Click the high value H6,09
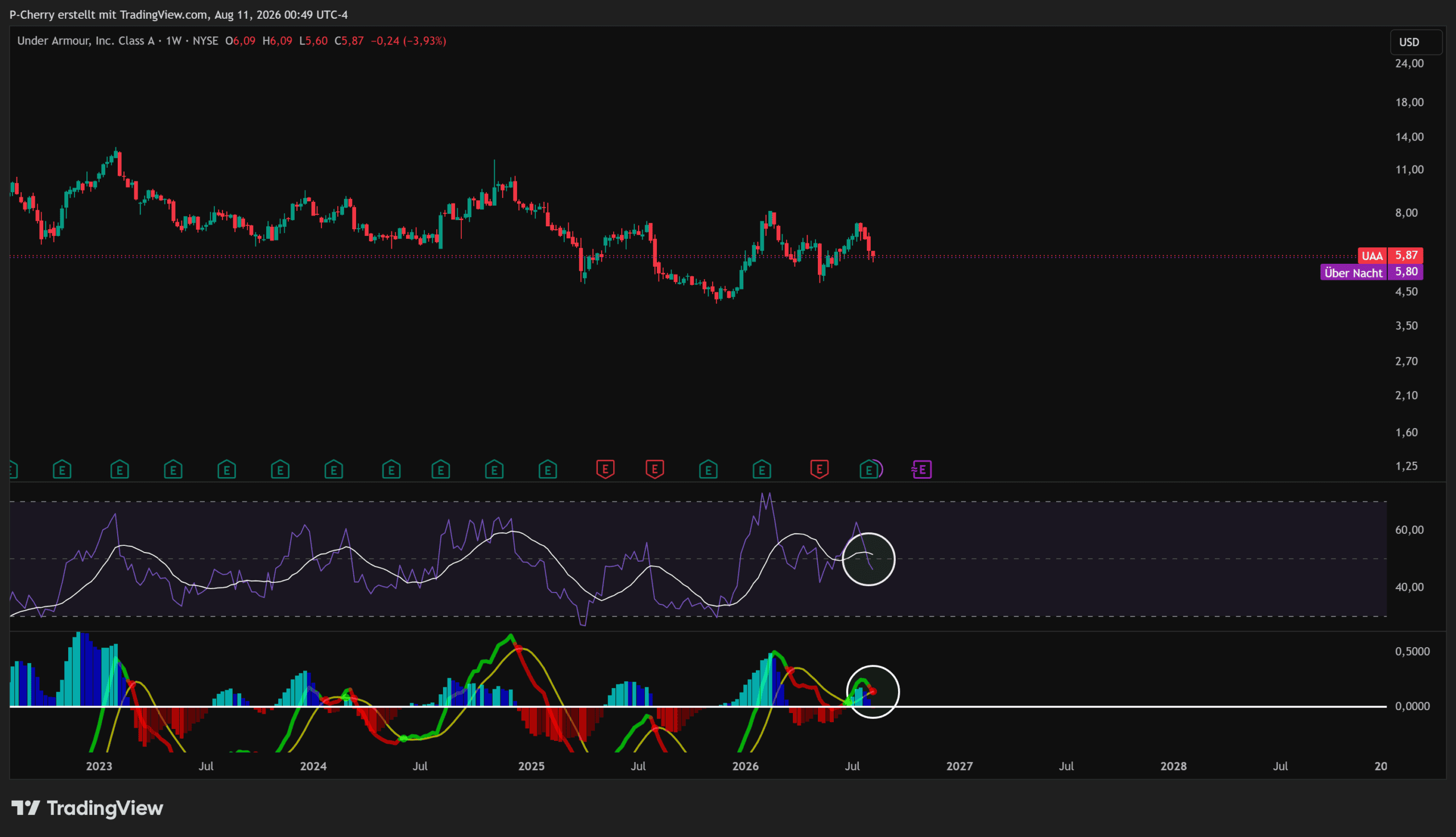Screen dimensions: 1456x837 (x=277, y=41)
